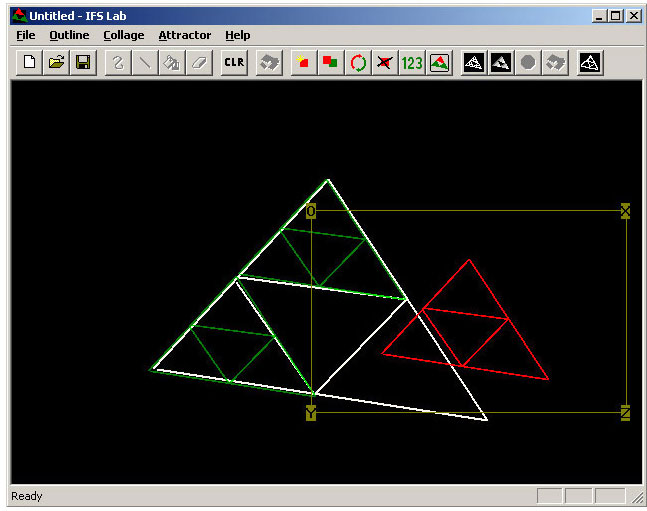Click the shaded grey attractor render icon
Screen dimensions: 647x511
click(501, 63)
